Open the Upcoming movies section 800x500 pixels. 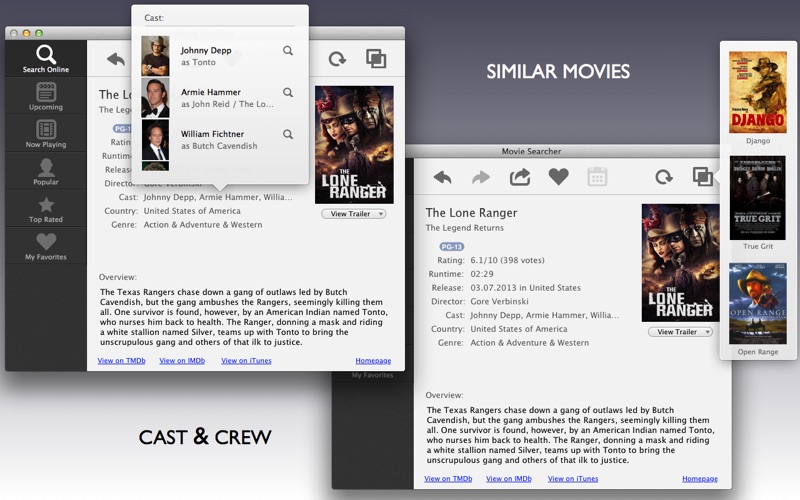[x=46, y=96]
